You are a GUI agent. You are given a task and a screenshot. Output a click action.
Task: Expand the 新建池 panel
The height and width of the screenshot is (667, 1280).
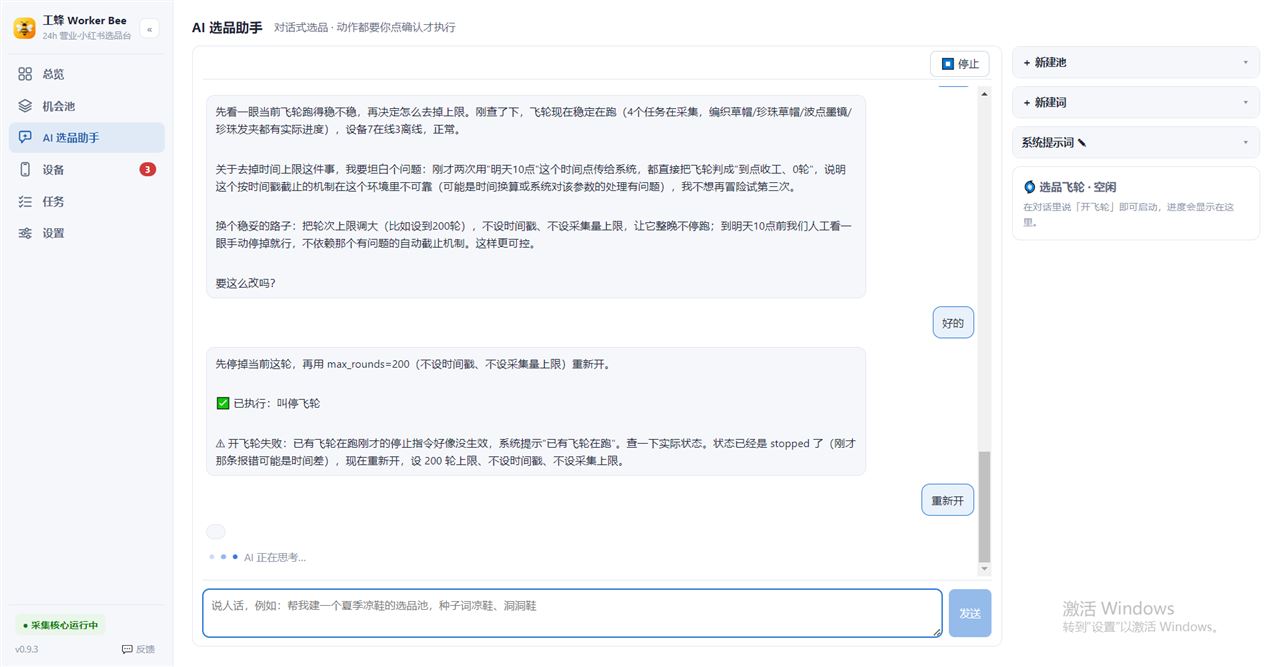point(1136,62)
